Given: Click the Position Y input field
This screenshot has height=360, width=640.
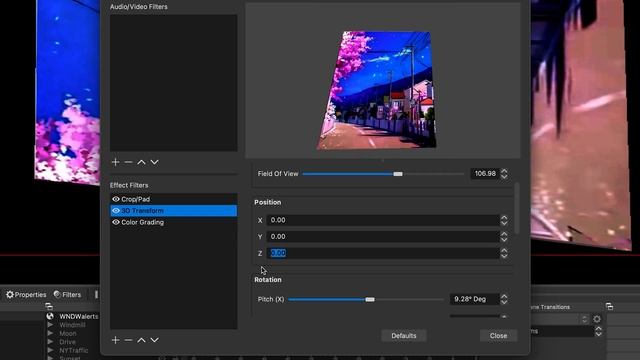Looking at the screenshot, I should pos(383,237).
